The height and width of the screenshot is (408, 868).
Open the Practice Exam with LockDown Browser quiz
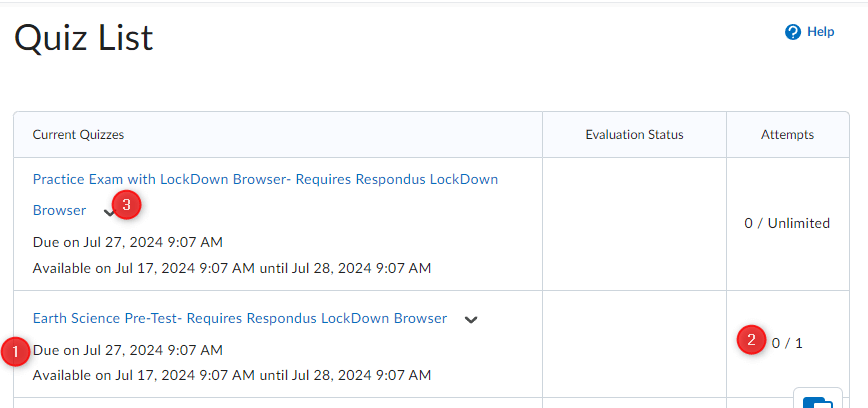(265, 180)
